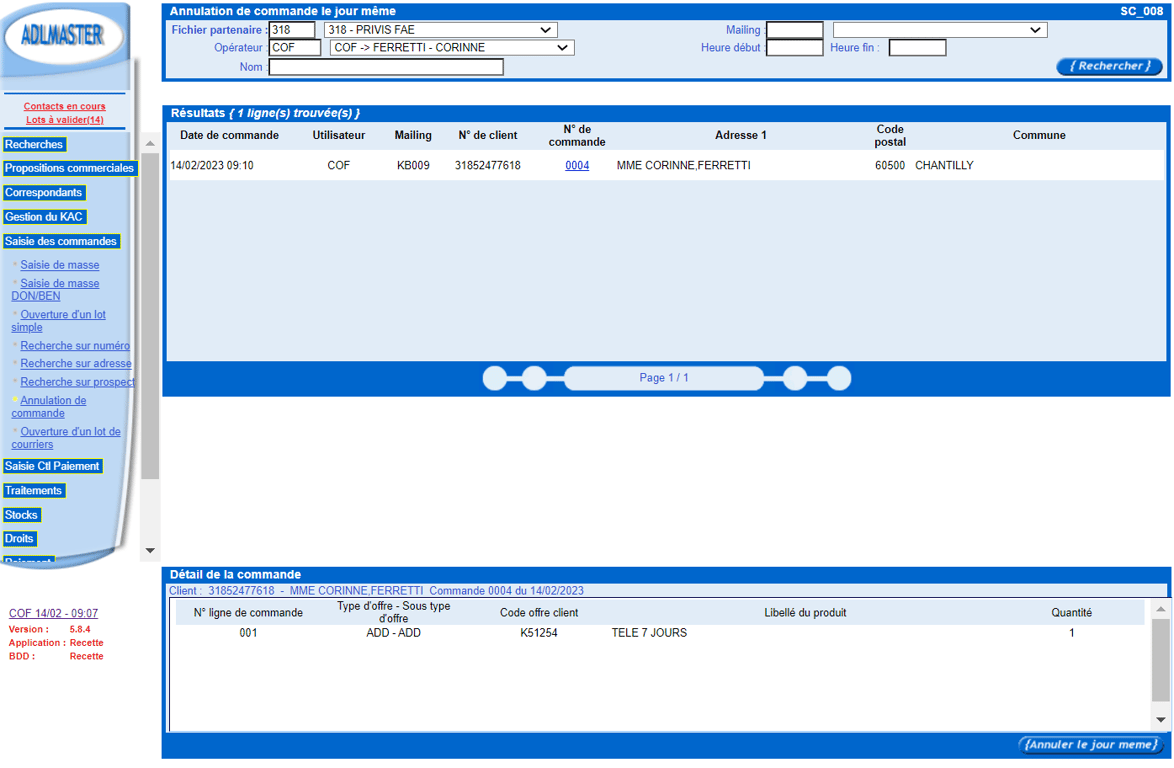
Task: Expand the Traitements menu
Action: click(34, 491)
